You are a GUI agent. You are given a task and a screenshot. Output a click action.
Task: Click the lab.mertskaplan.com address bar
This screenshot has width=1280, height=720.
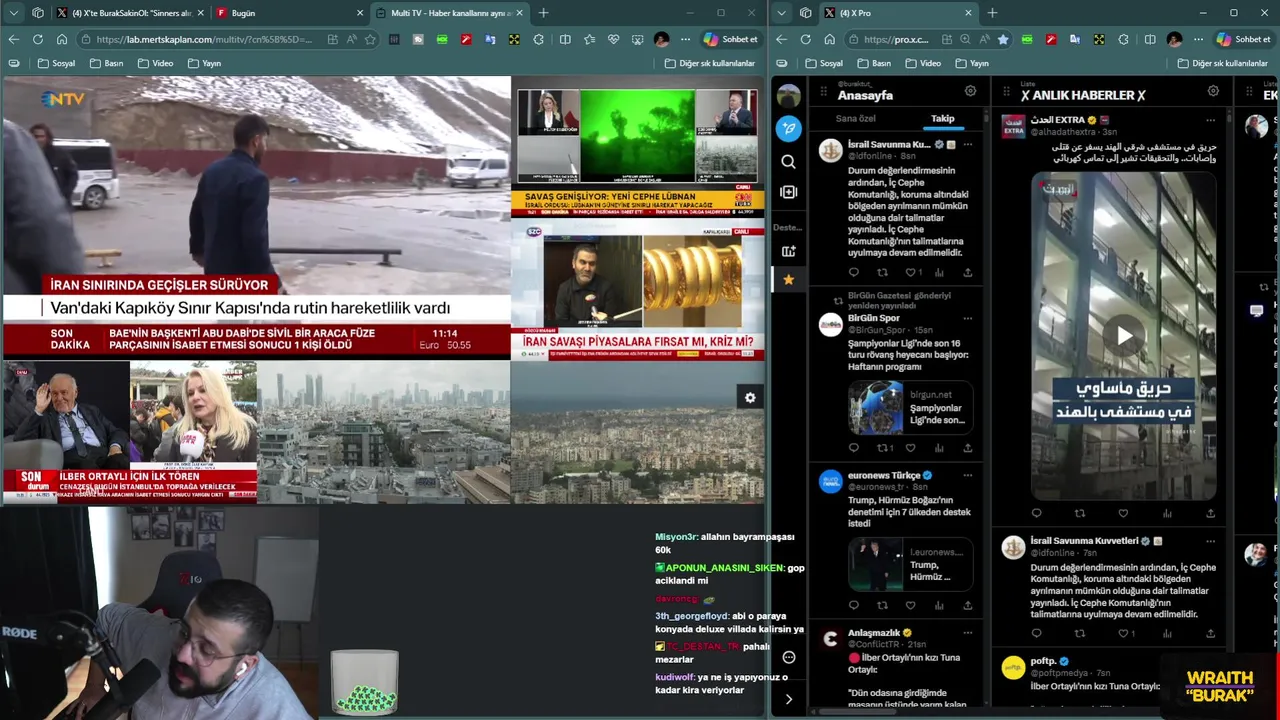click(x=205, y=39)
